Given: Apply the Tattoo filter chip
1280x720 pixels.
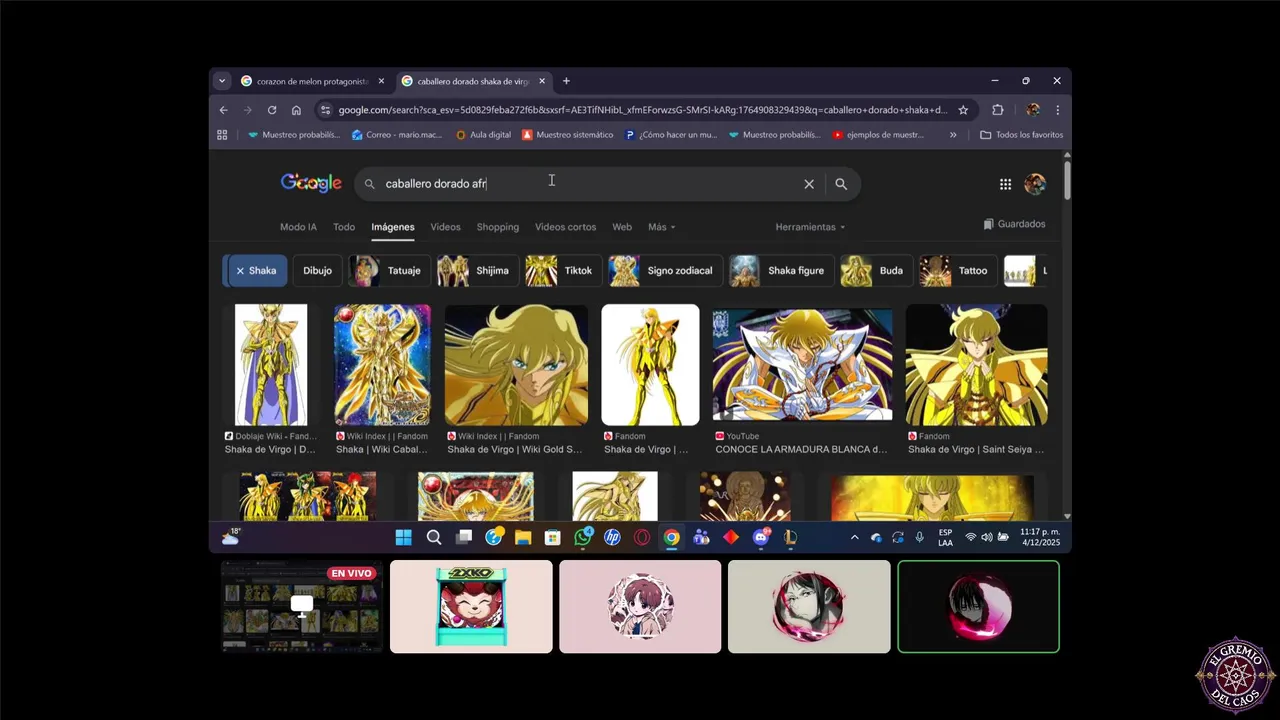Looking at the screenshot, I should coord(958,271).
